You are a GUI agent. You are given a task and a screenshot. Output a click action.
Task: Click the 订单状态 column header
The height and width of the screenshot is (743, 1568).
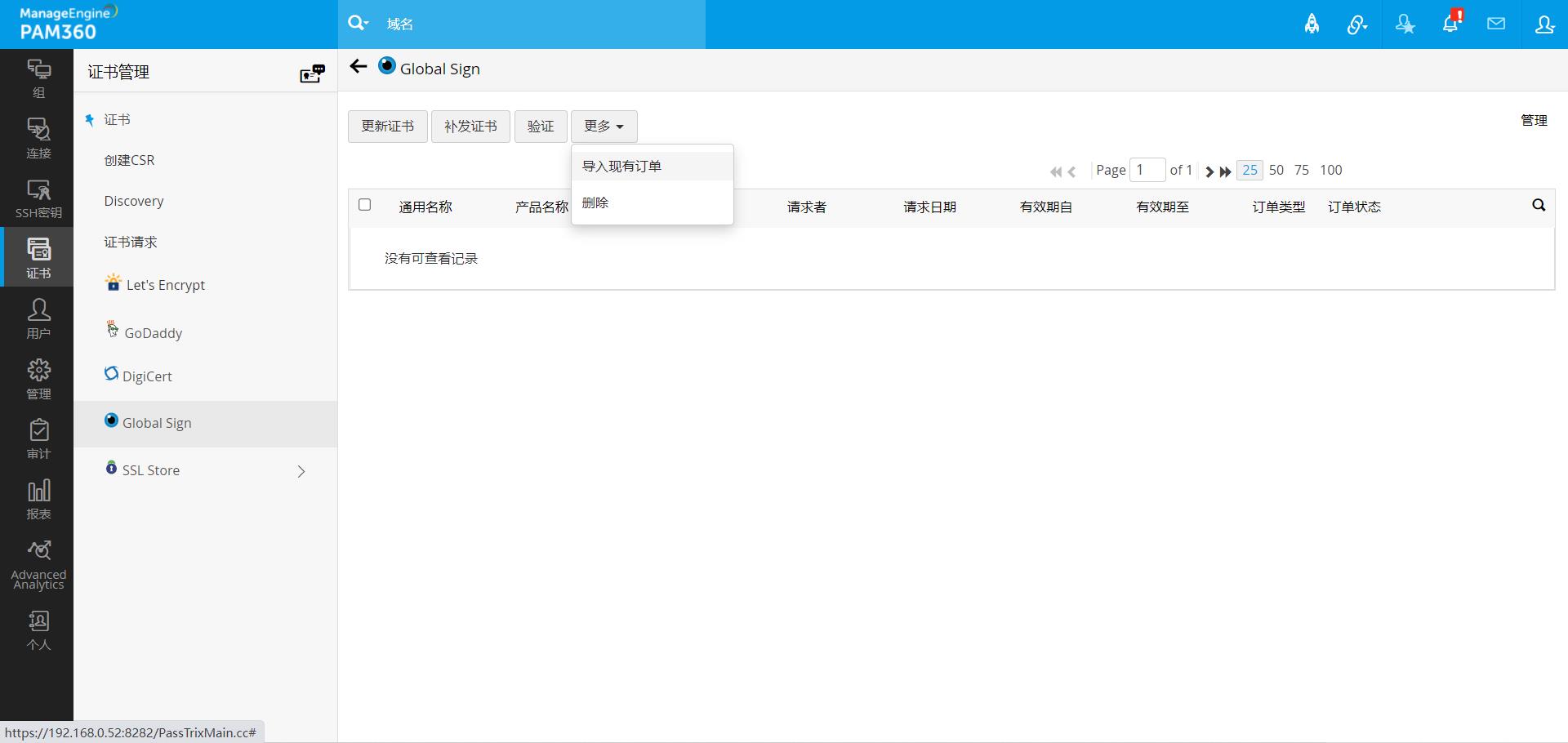click(x=1355, y=207)
